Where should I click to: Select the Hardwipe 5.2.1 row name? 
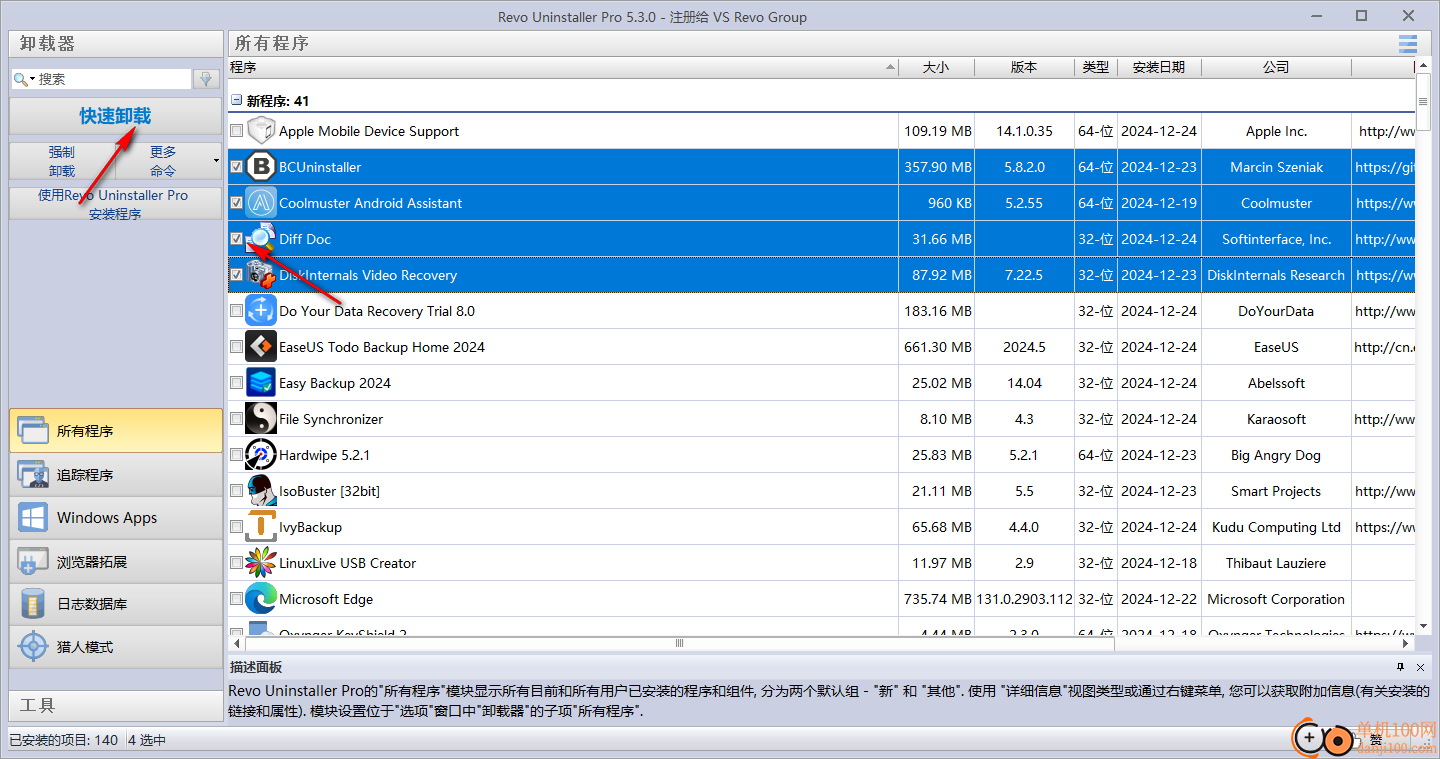click(324, 455)
